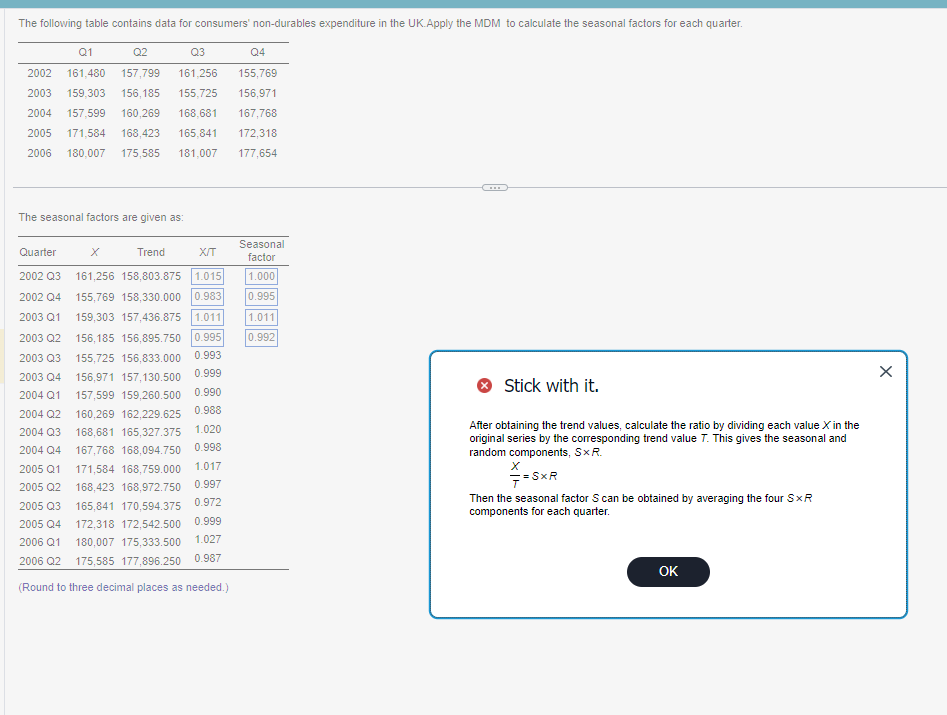
Task: Edit the X/T field for 2002 Q3
Action: pos(208,276)
